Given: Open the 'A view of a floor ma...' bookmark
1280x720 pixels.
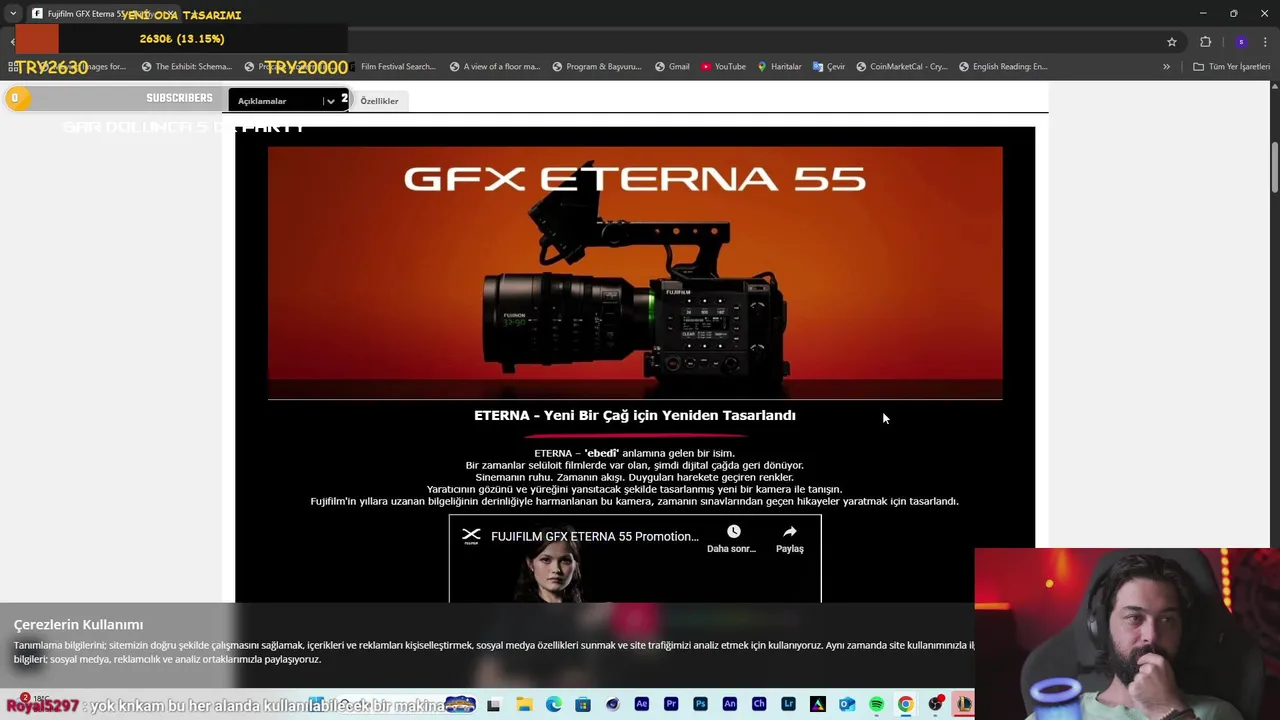Looking at the screenshot, I should click(494, 67).
